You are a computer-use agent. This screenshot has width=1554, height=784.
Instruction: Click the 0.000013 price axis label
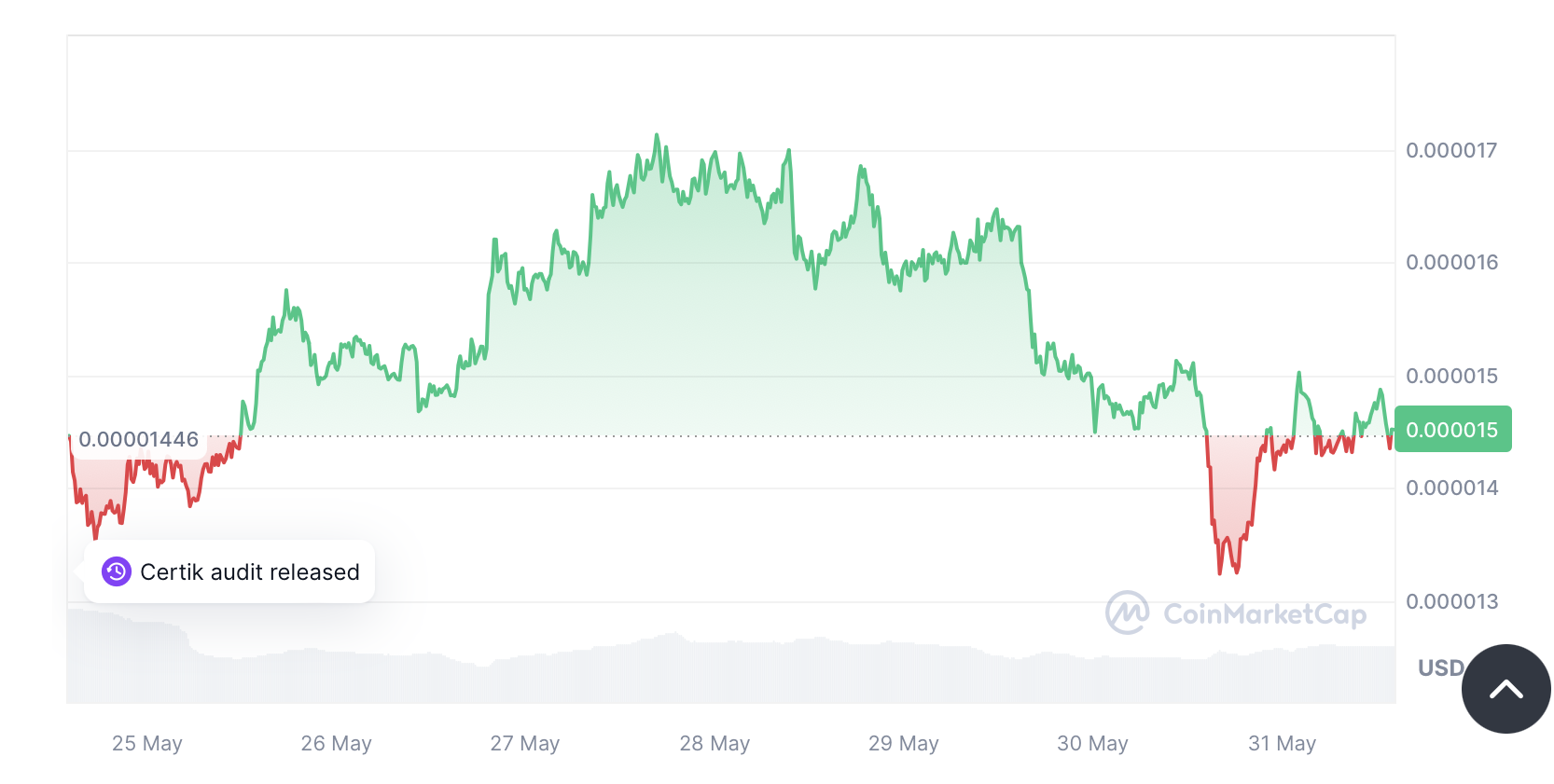1451,601
